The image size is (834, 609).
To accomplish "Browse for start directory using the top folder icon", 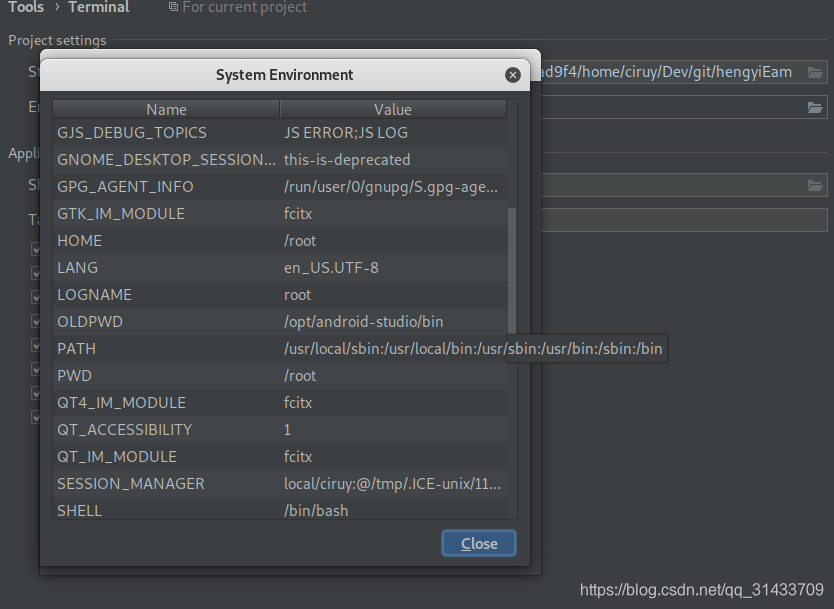I will tap(816, 72).
